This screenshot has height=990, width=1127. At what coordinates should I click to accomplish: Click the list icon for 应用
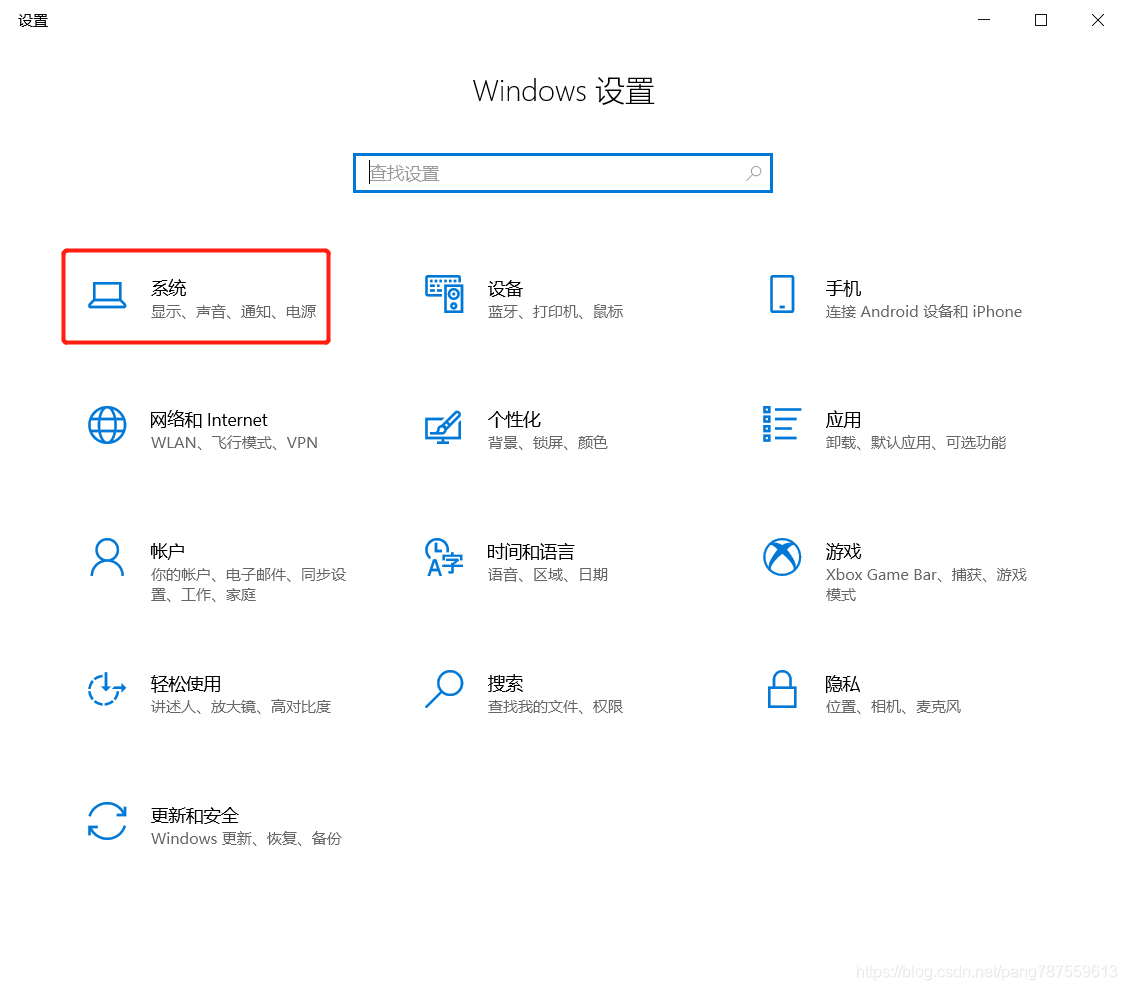pyautogui.click(x=781, y=424)
